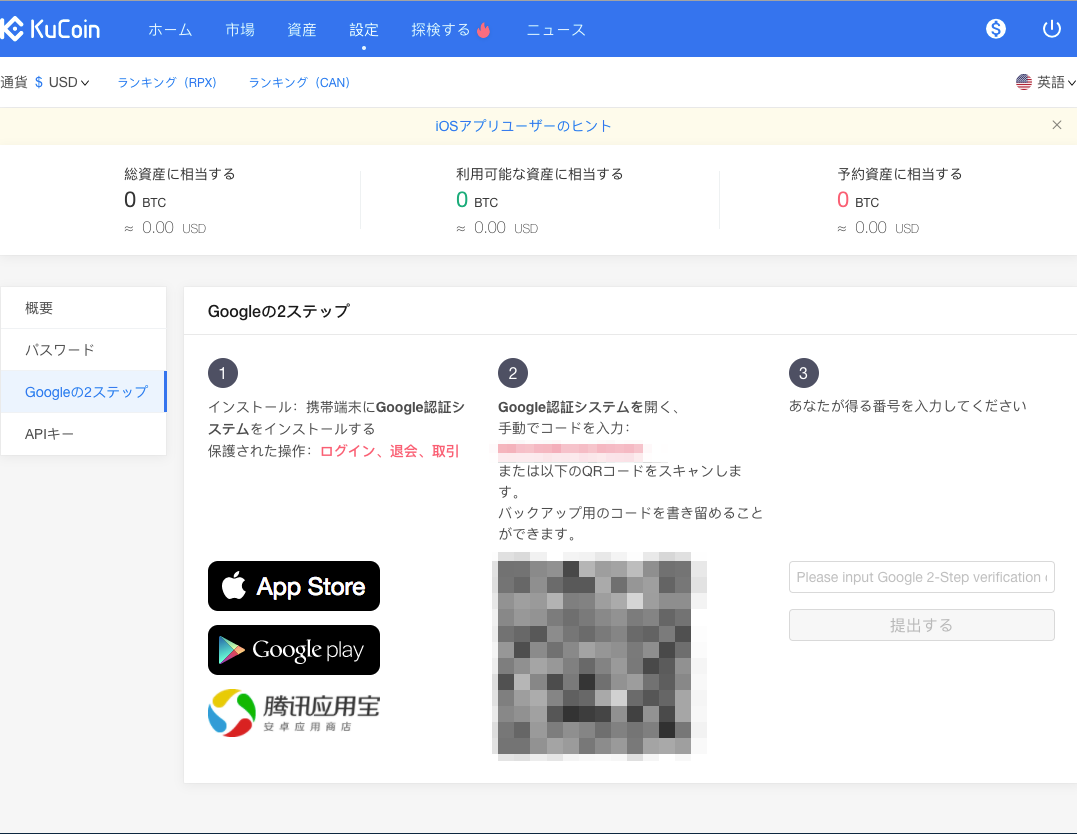The width and height of the screenshot is (1077, 834).
Task: Open the App Store download badge
Action: click(294, 586)
